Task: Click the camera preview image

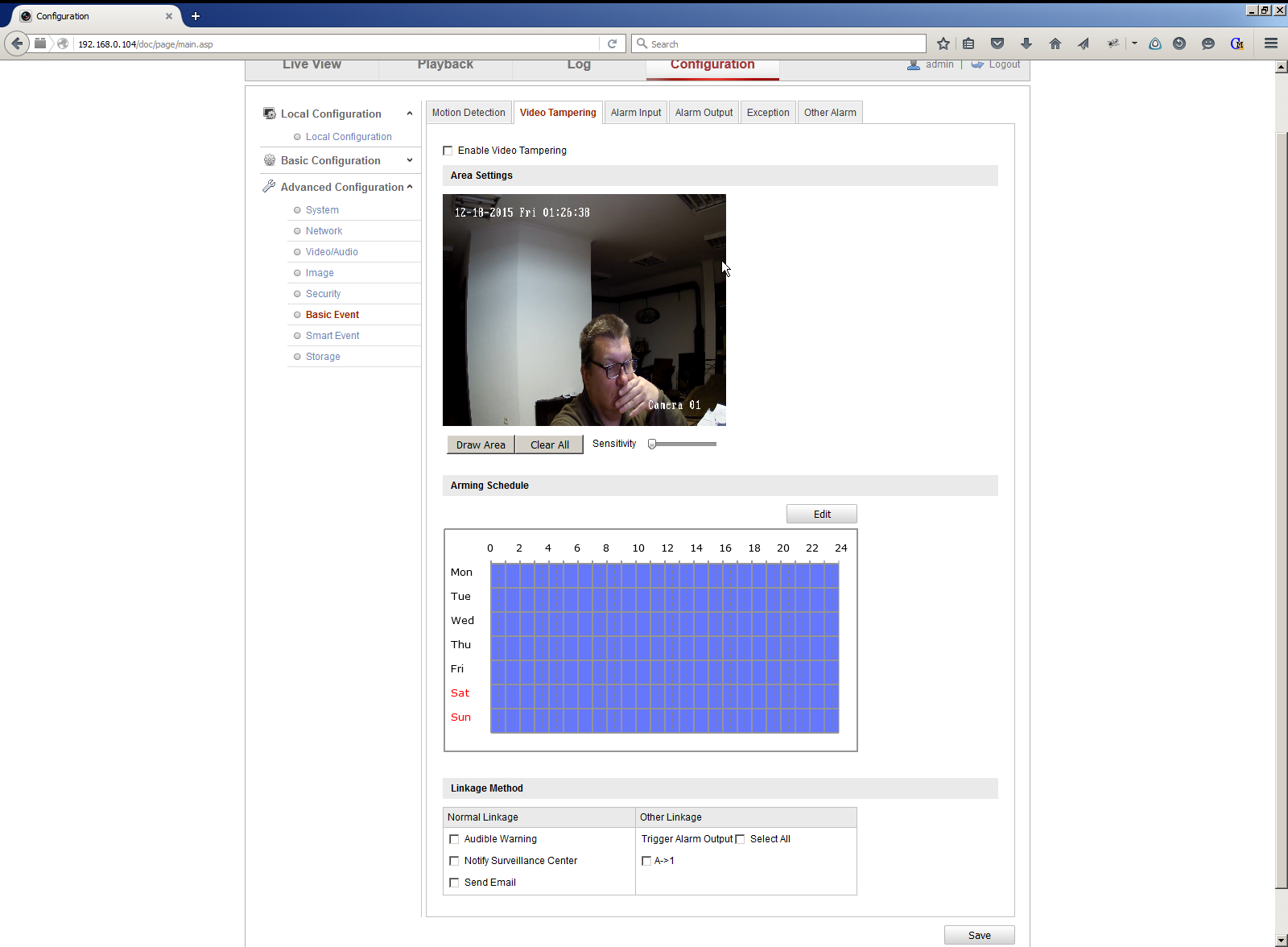Action: pyautogui.click(x=584, y=310)
